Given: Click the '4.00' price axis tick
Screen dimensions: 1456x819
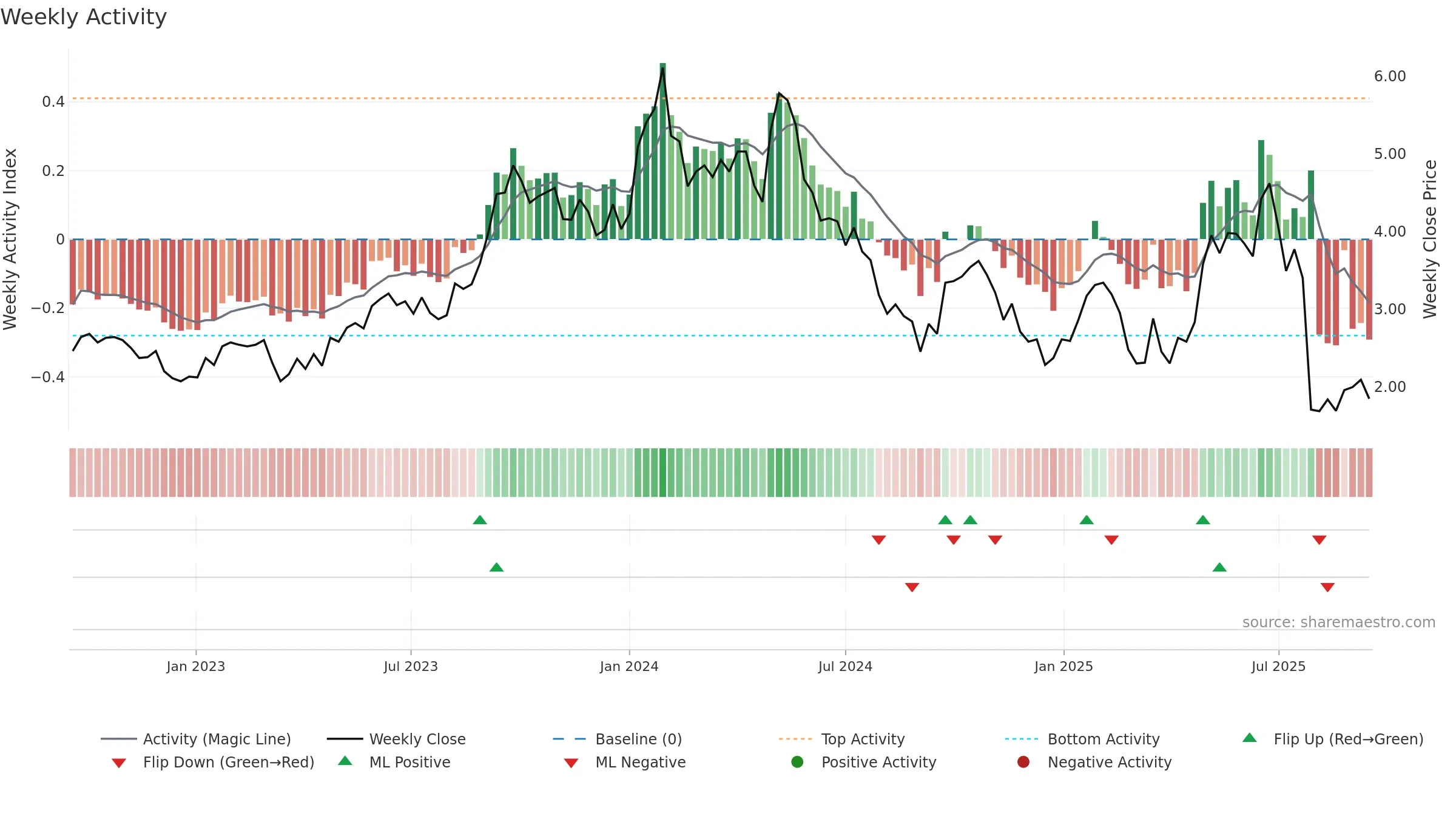Looking at the screenshot, I should click(1390, 232).
